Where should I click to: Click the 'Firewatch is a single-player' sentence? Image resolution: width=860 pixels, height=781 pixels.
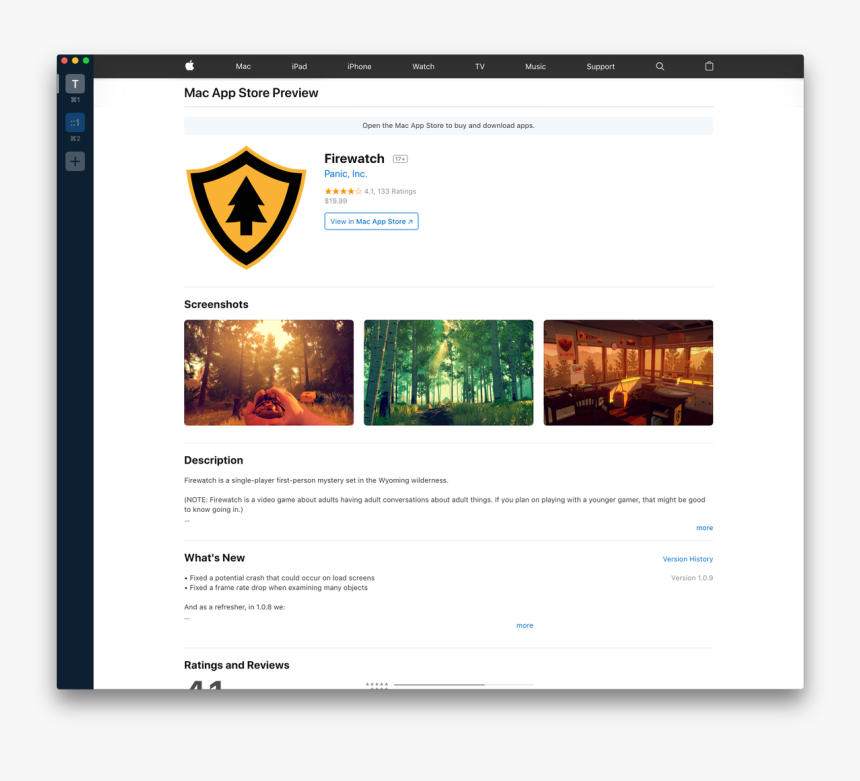[316, 480]
